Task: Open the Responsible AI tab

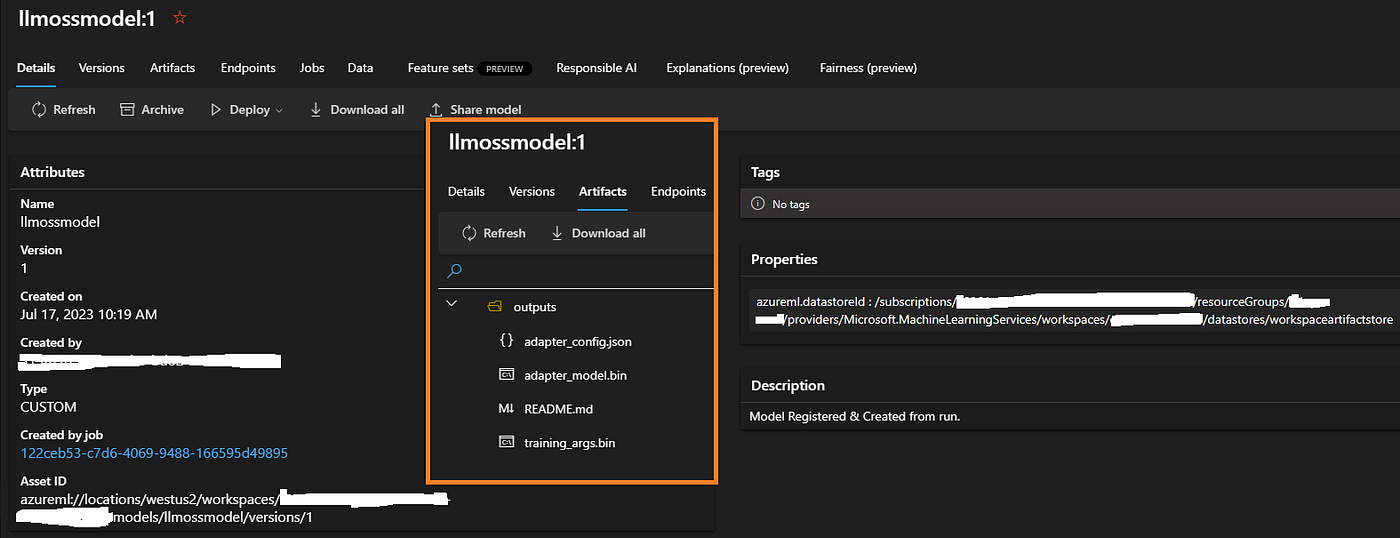Action: 596,68
